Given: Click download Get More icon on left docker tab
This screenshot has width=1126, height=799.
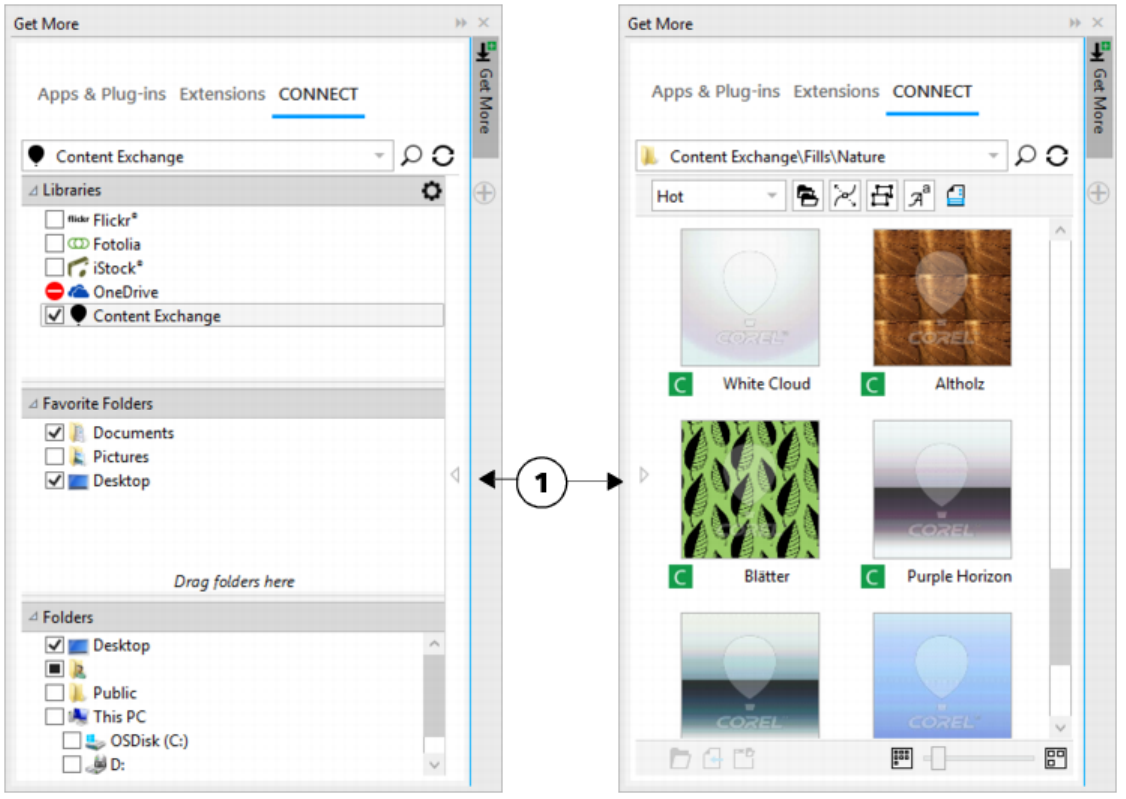Looking at the screenshot, I should coord(485,51).
